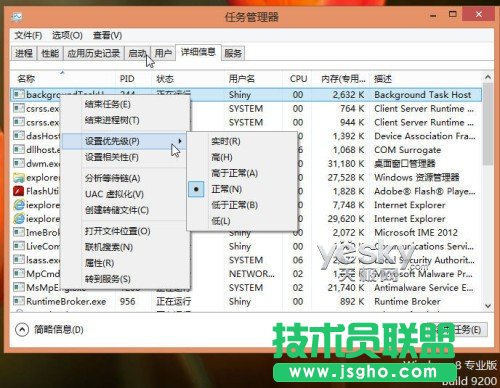This screenshot has height=388, width=500.
Task: Click 'Microsoft IME 2012' description cell
Action: pyautogui.click(x=416, y=232)
